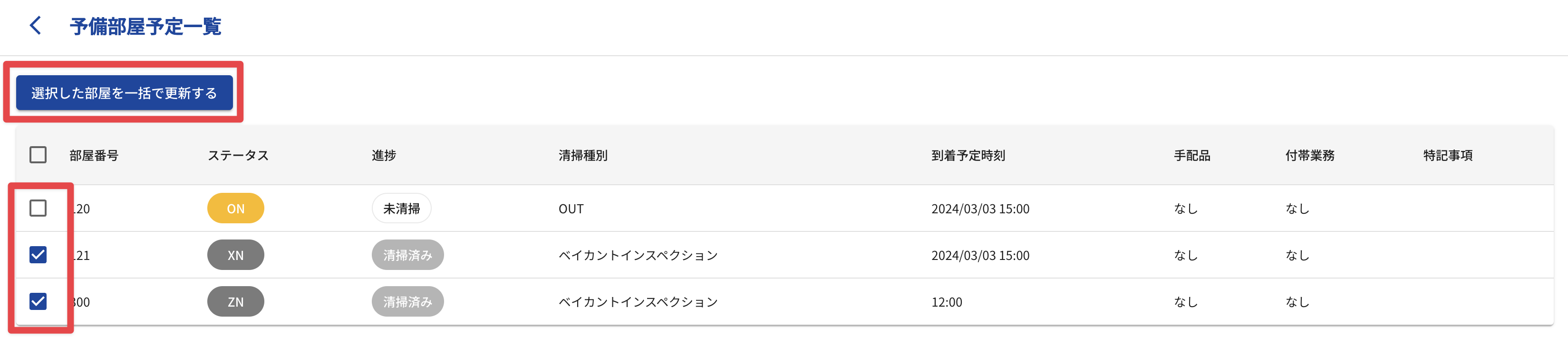Click 清掃済み chip in the ZN row

407,301
